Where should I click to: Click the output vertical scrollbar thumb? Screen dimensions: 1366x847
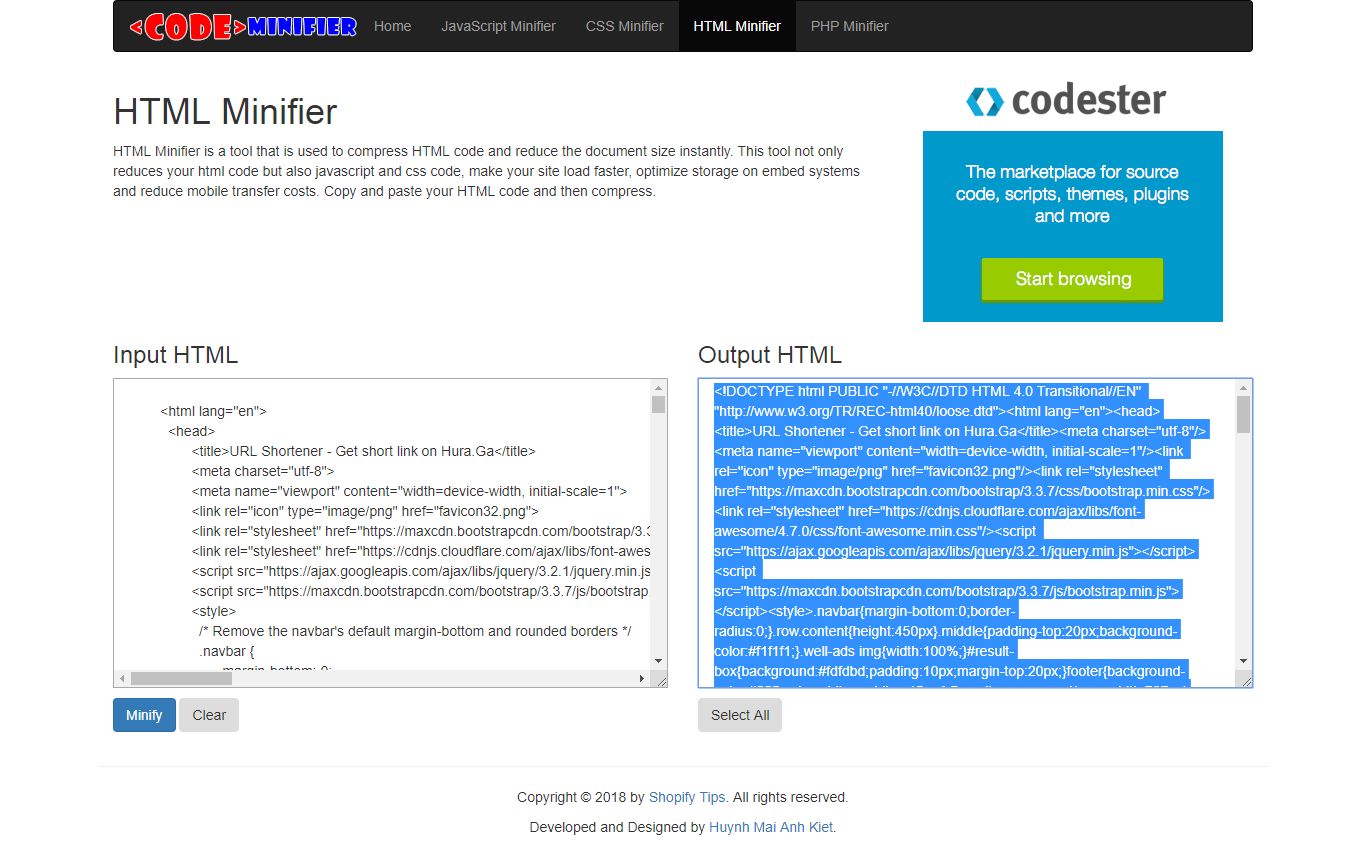coord(1243,414)
